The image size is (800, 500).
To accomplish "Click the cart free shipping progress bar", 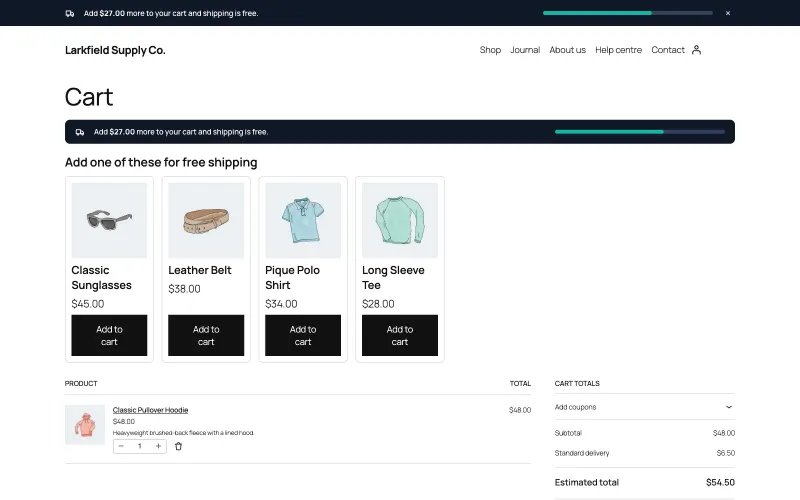I will (x=640, y=132).
